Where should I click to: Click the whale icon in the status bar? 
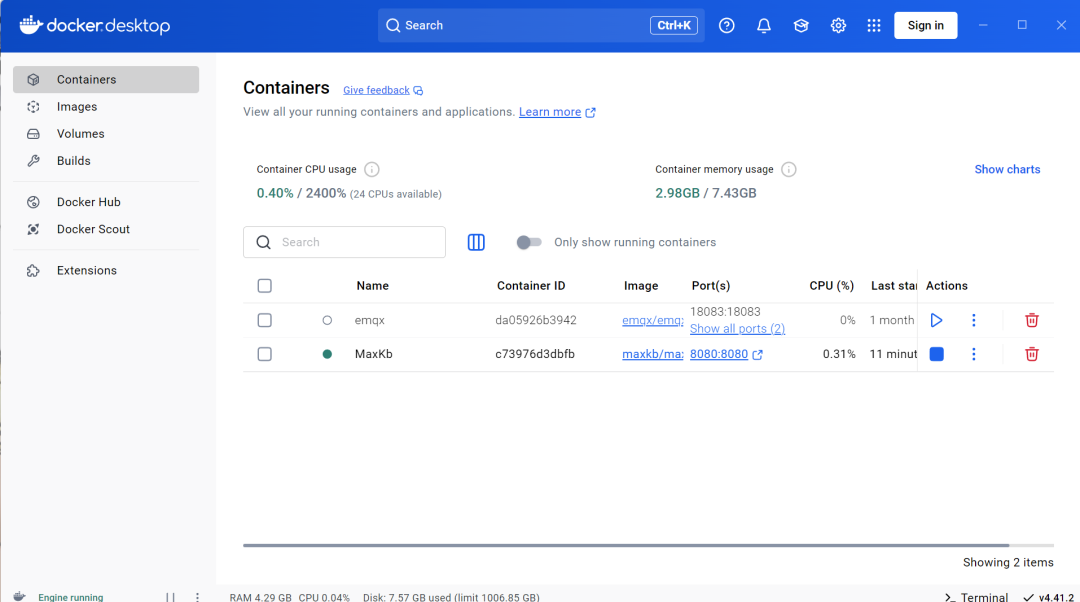pyautogui.click(x=19, y=596)
